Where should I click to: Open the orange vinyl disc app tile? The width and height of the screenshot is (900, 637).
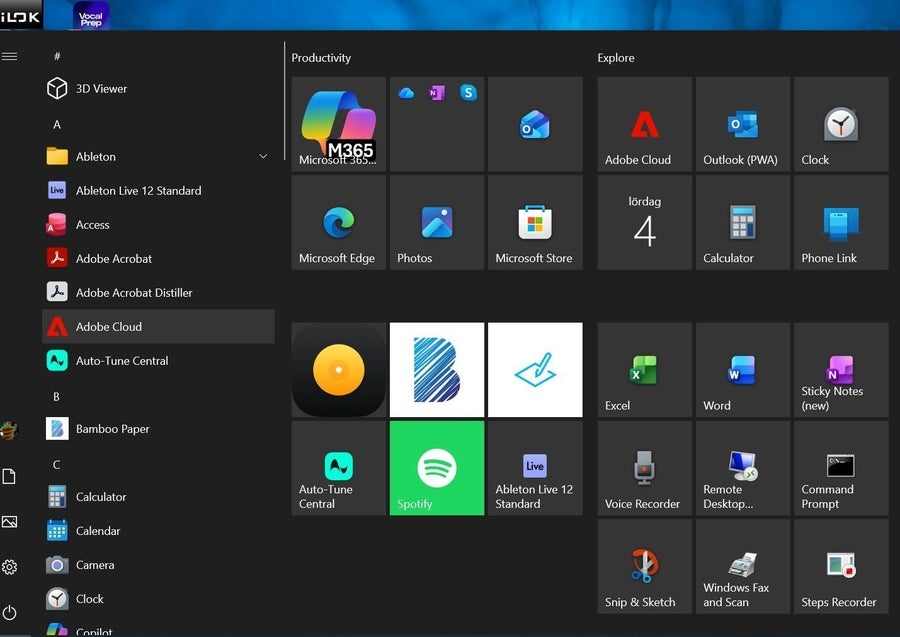coord(339,370)
